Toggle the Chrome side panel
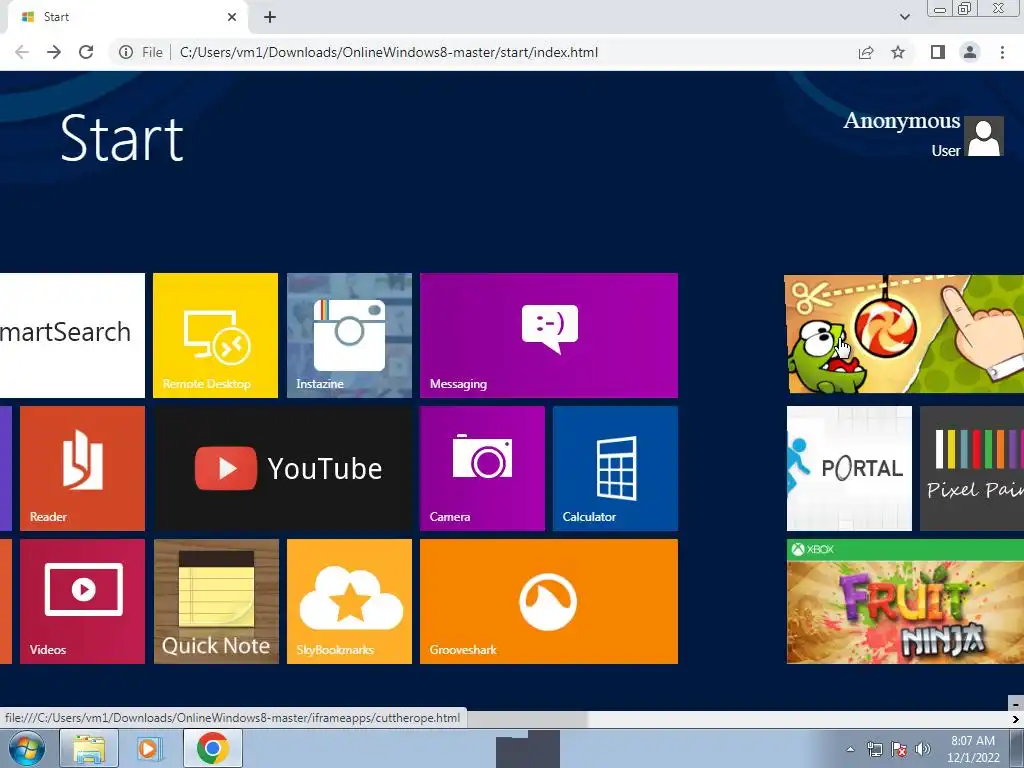1024x768 pixels. [938, 52]
